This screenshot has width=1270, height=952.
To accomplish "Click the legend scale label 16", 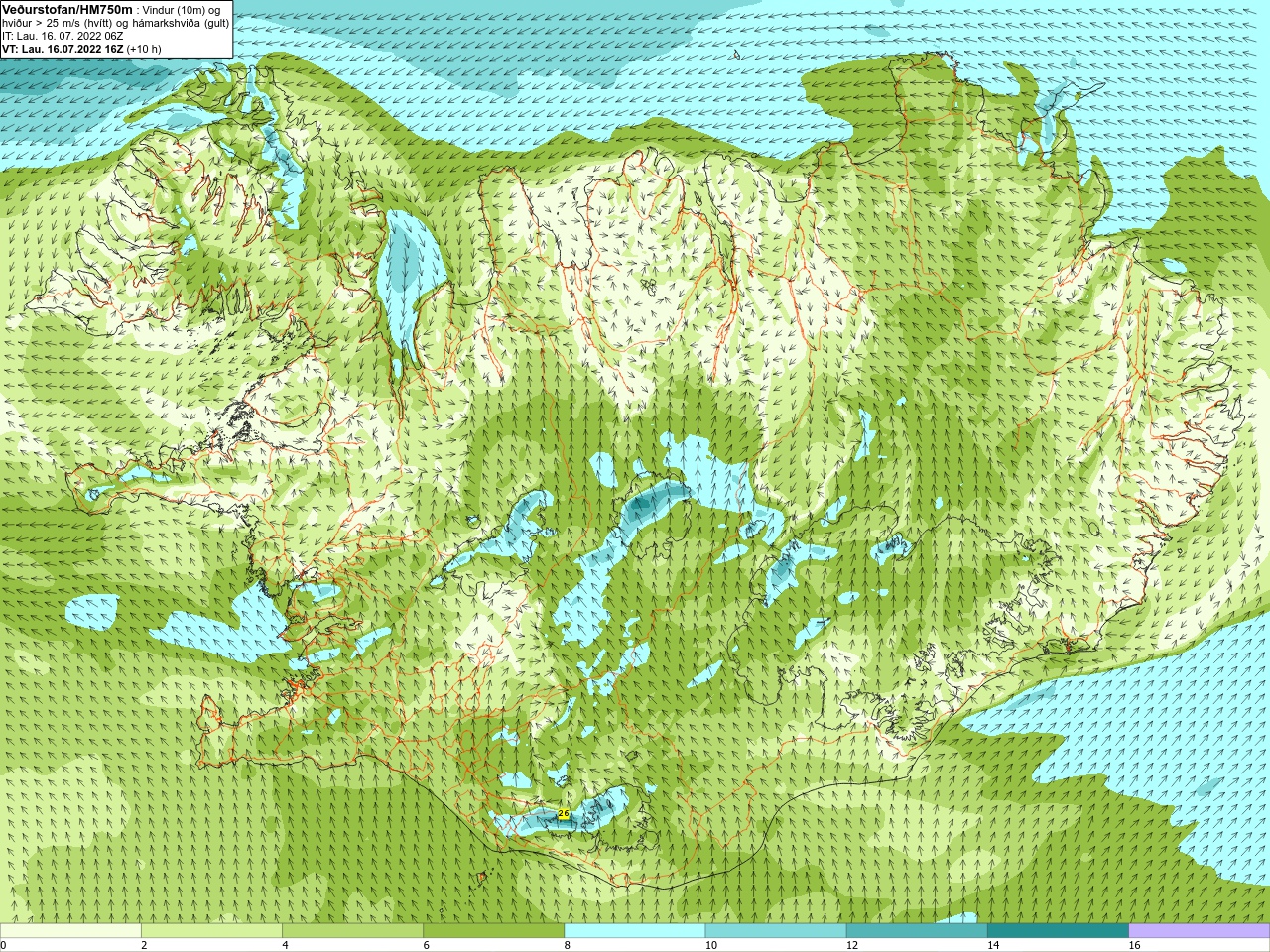I will tap(1134, 945).
